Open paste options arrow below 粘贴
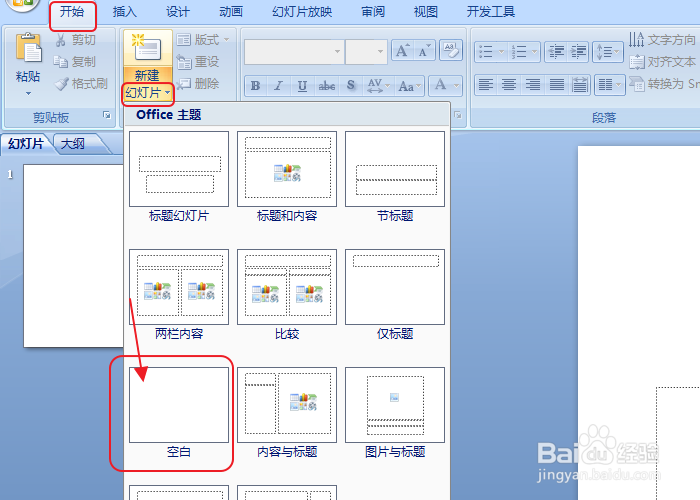 [28, 93]
